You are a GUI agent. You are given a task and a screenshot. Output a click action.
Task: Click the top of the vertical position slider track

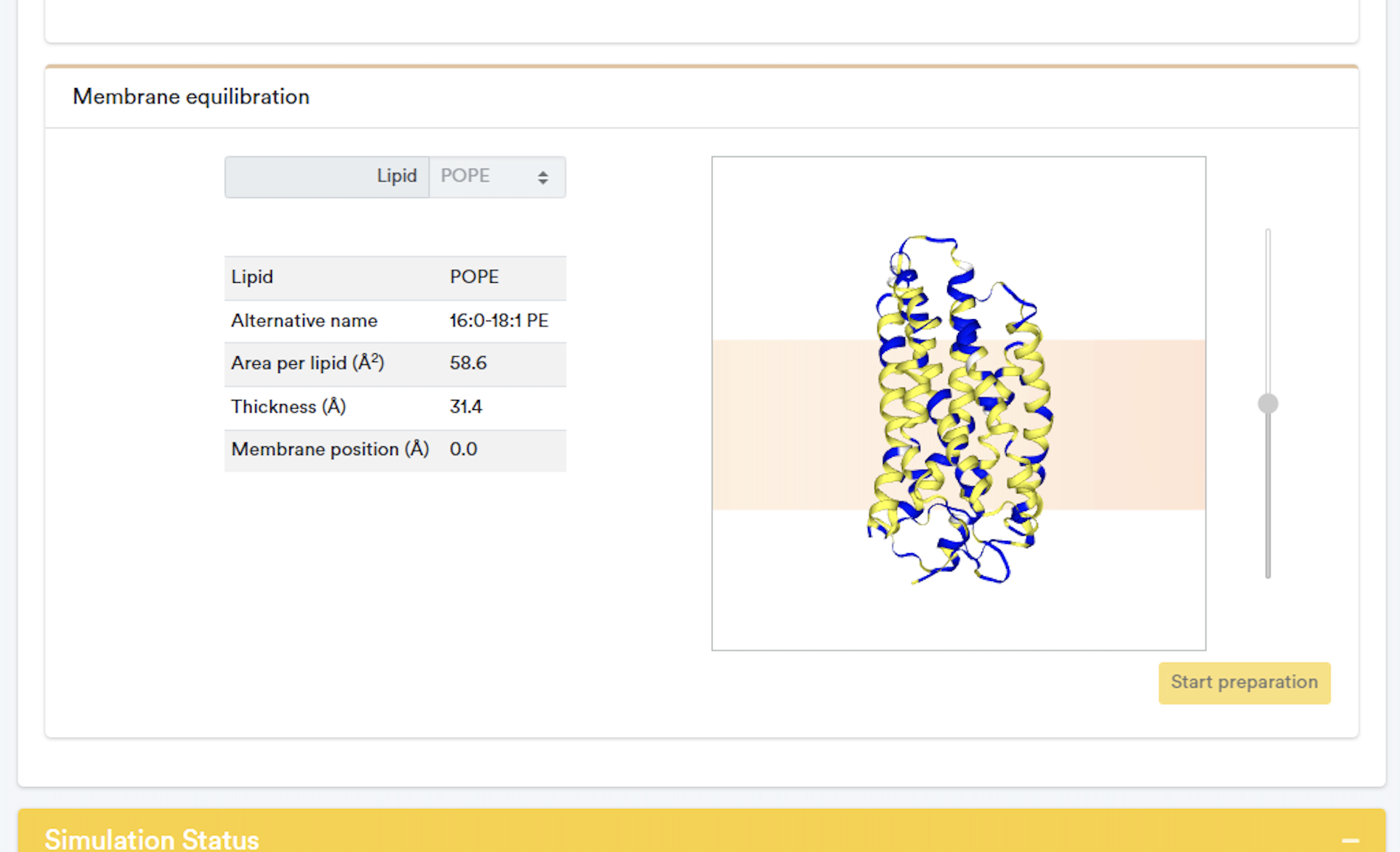(x=1268, y=233)
